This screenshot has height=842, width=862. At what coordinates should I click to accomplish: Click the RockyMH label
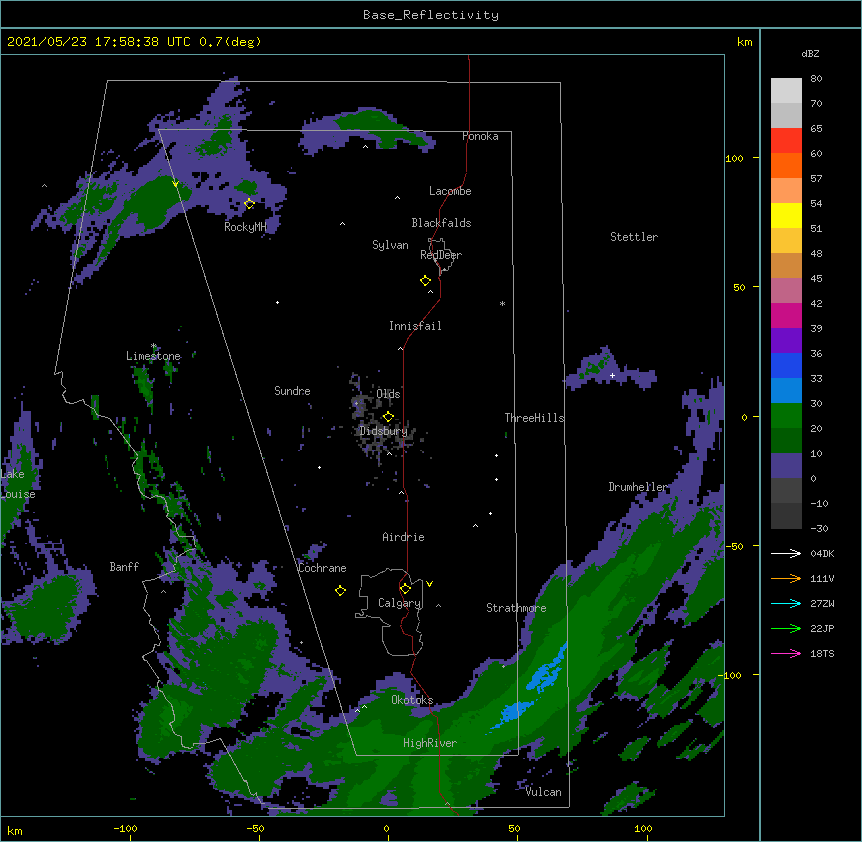click(x=245, y=227)
